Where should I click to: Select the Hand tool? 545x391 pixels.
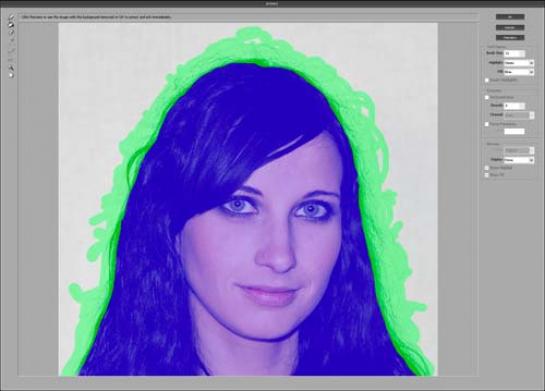[x=11, y=75]
